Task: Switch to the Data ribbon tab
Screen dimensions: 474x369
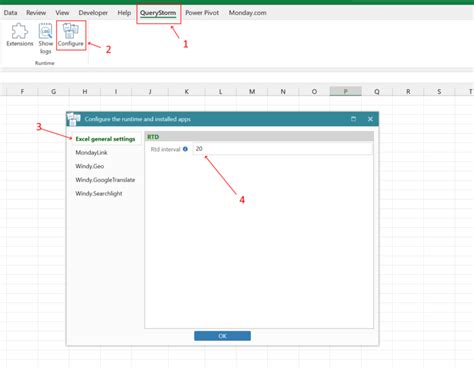Action: tap(10, 13)
